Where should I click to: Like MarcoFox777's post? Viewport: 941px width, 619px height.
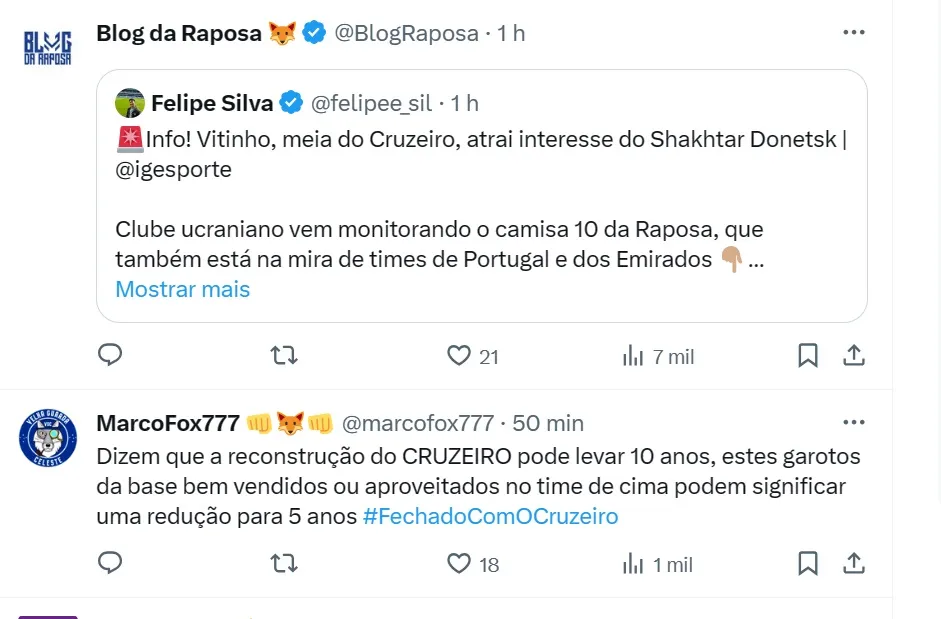coord(459,563)
